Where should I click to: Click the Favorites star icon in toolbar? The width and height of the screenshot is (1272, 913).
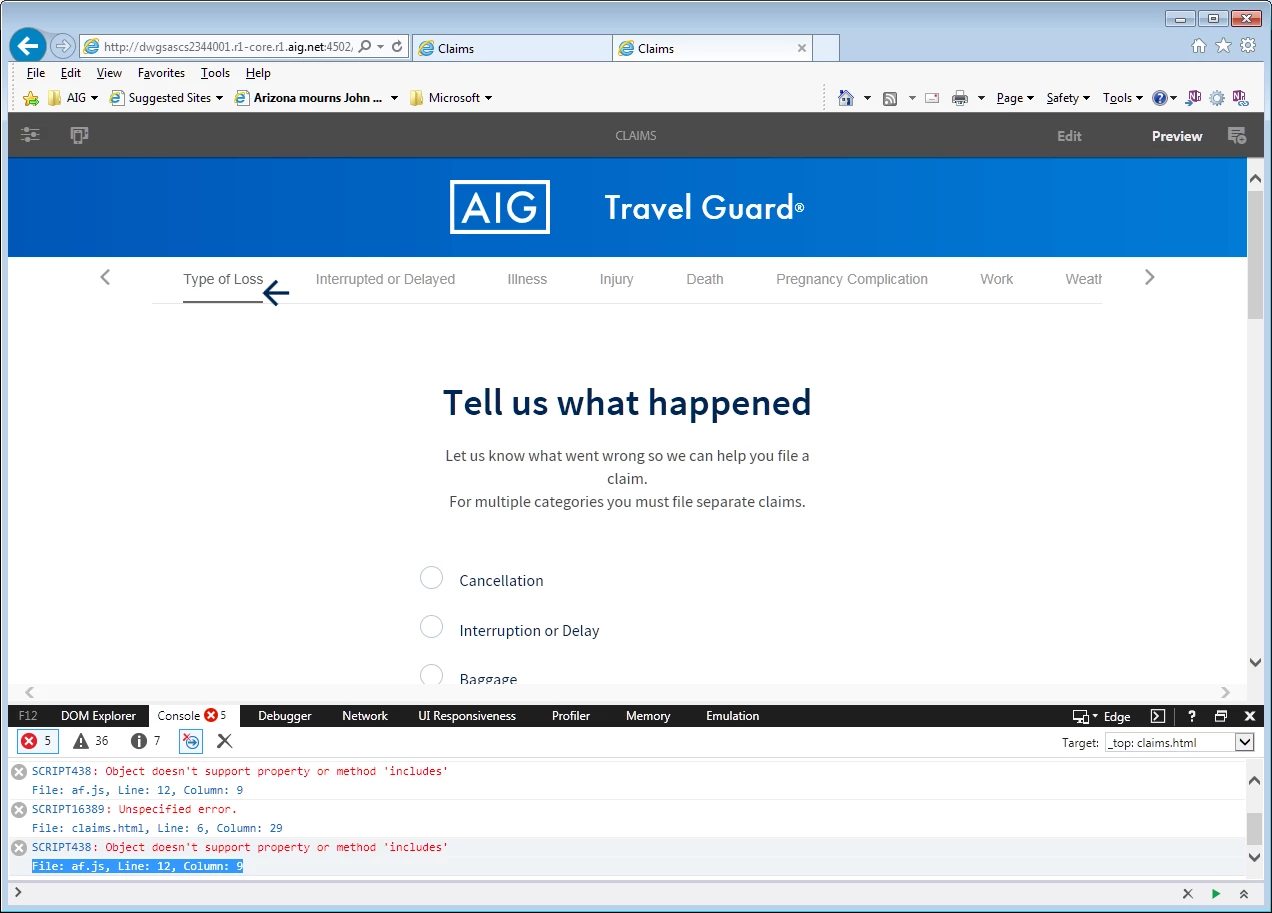tap(31, 98)
